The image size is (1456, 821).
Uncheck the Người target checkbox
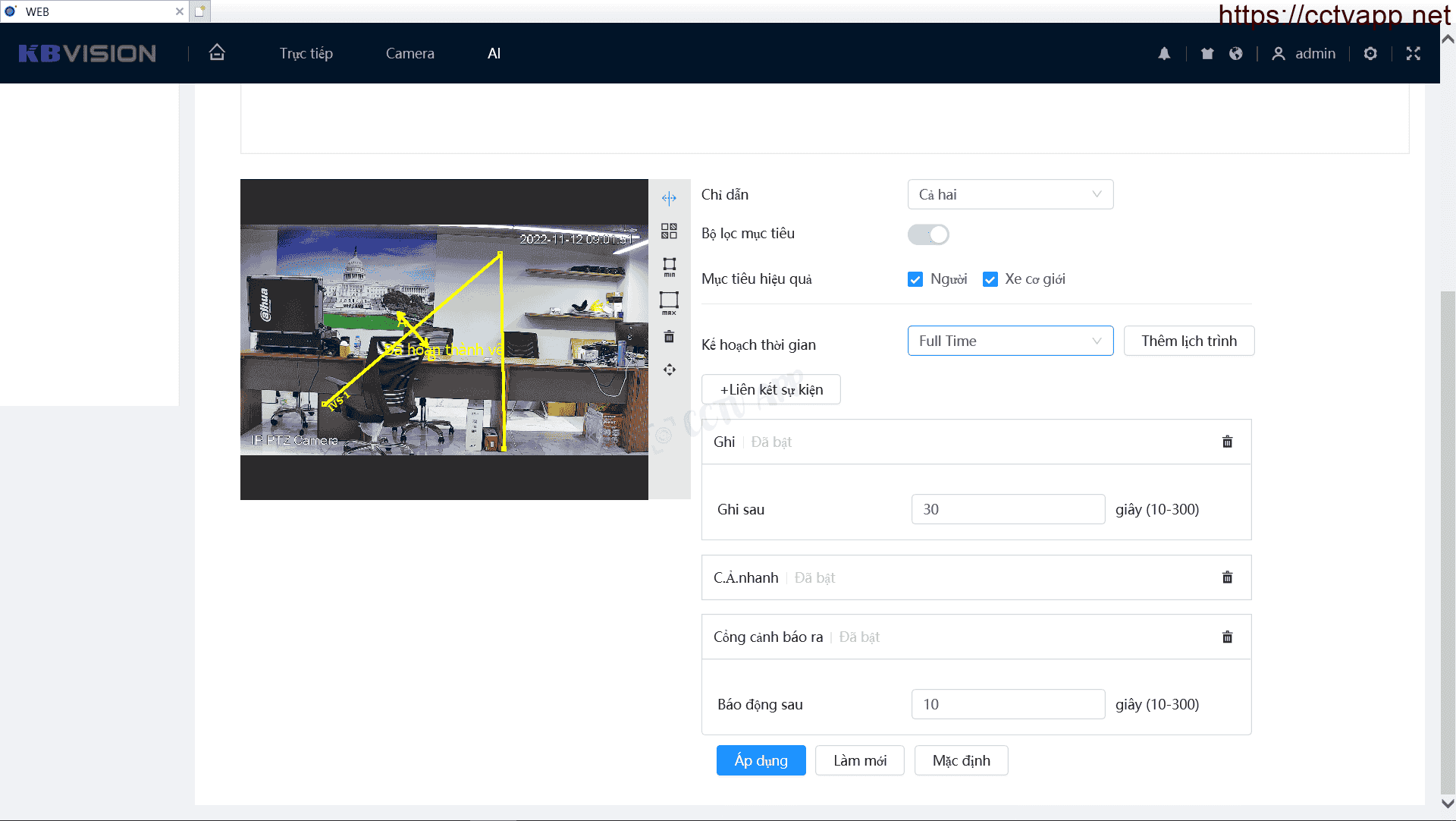[x=915, y=279]
